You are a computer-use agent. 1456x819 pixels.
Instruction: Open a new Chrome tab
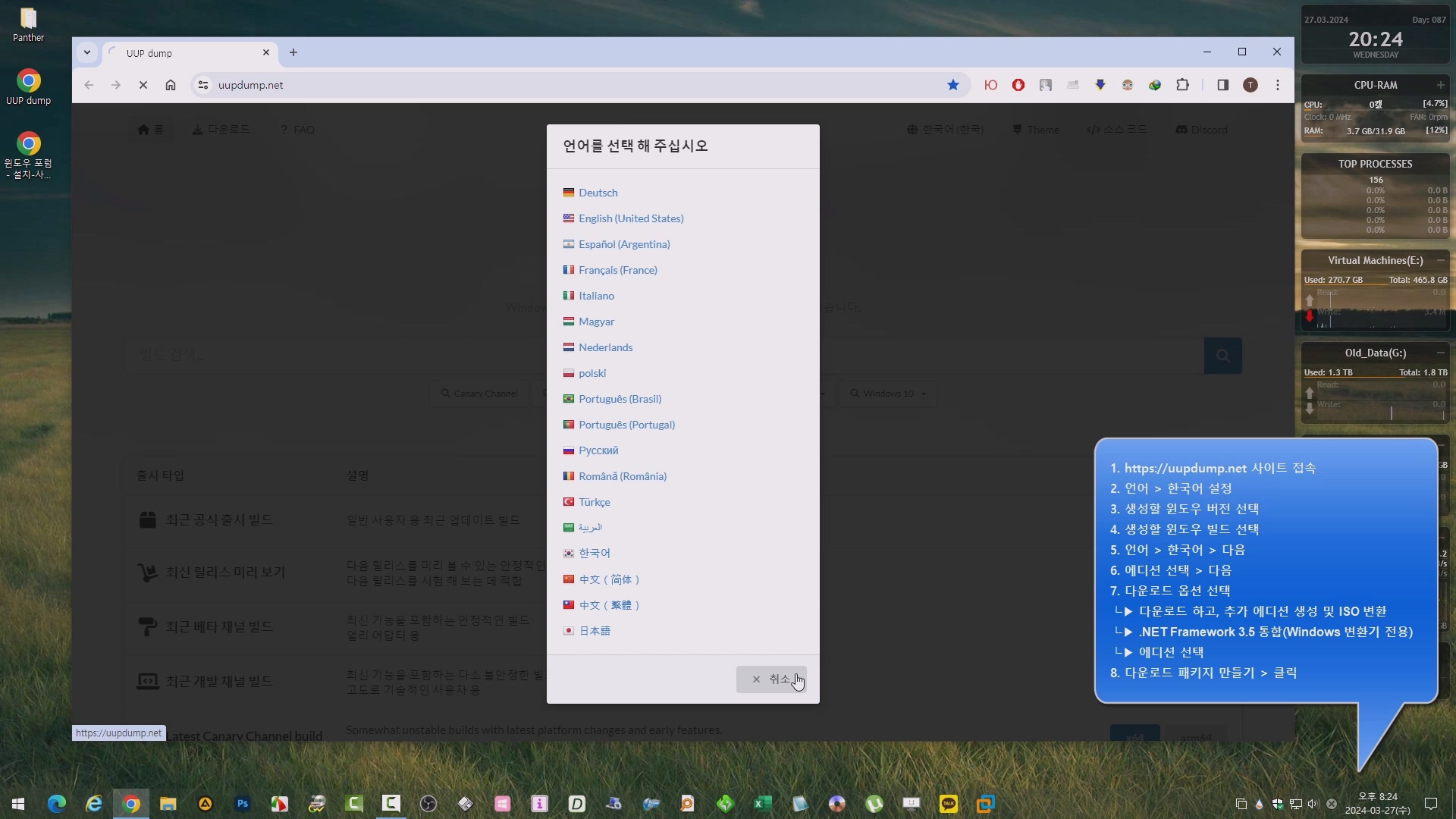(x=293, y=53)
